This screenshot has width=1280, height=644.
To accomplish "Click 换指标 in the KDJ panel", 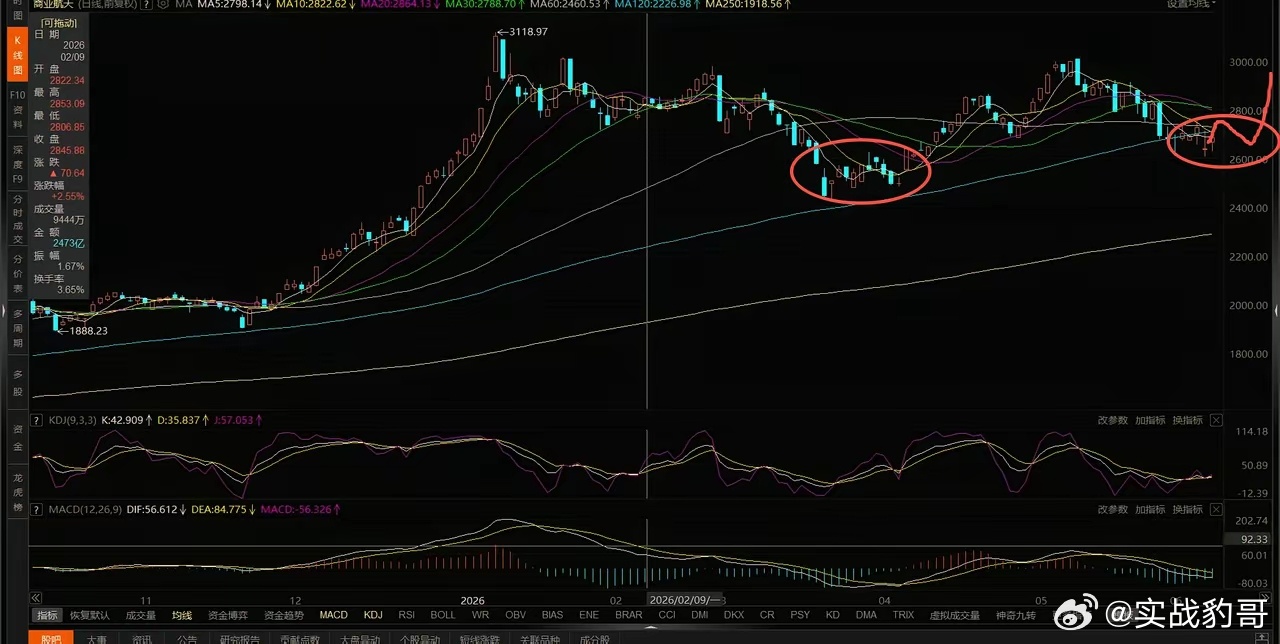I will [1187, 421].
